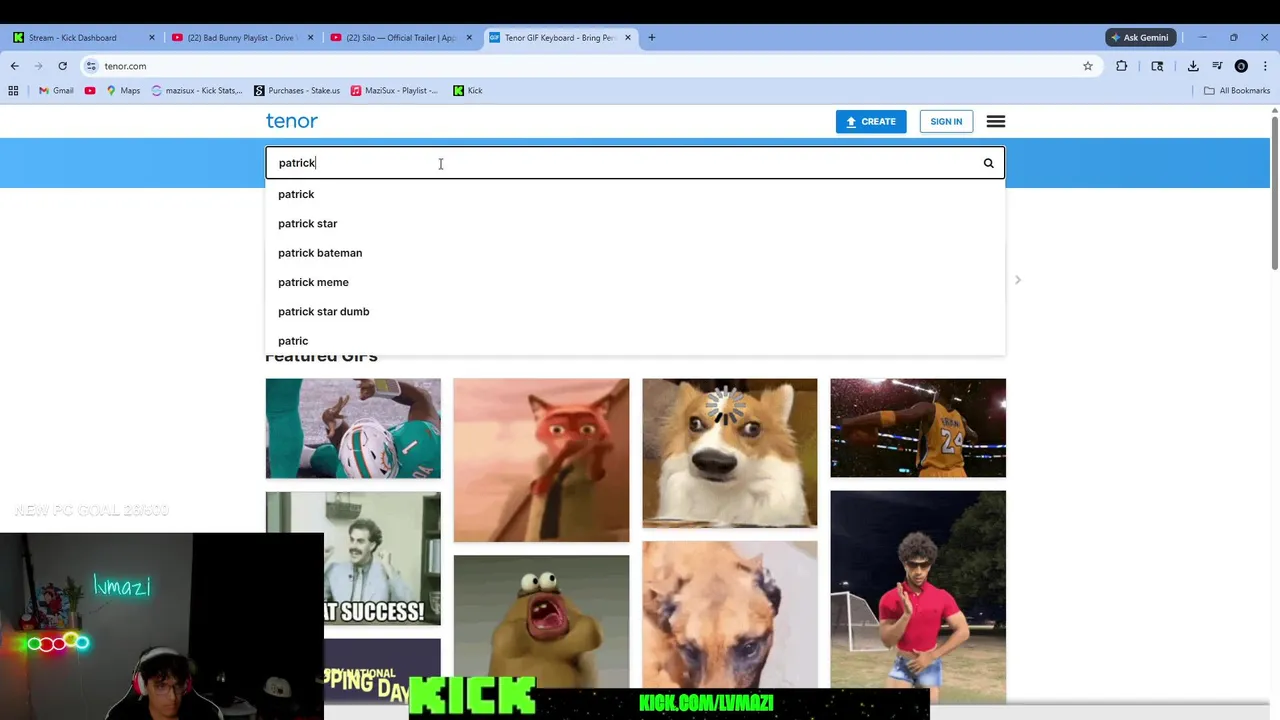1280x720 pixels.
Task: Close the Bad Bunny Playlist tab
Action: (310, 38)
